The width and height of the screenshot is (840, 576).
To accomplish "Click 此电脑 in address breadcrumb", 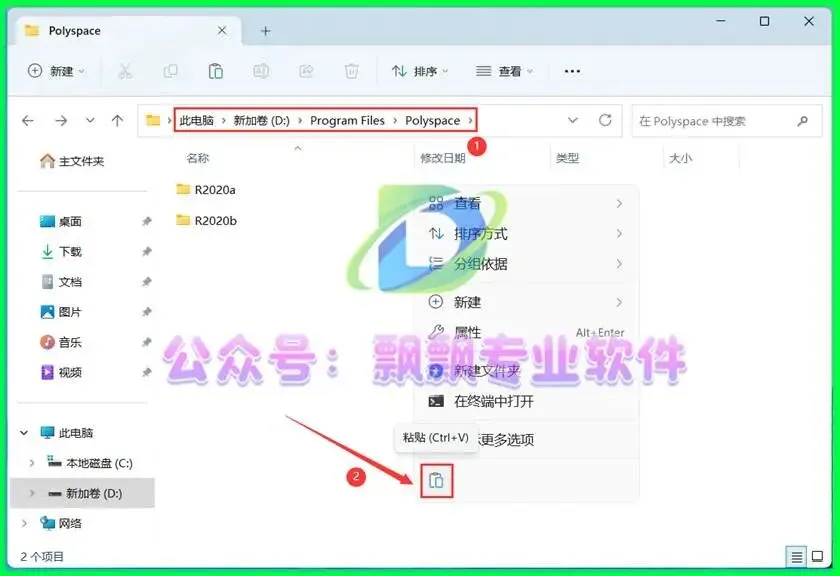I will [197, 121].
